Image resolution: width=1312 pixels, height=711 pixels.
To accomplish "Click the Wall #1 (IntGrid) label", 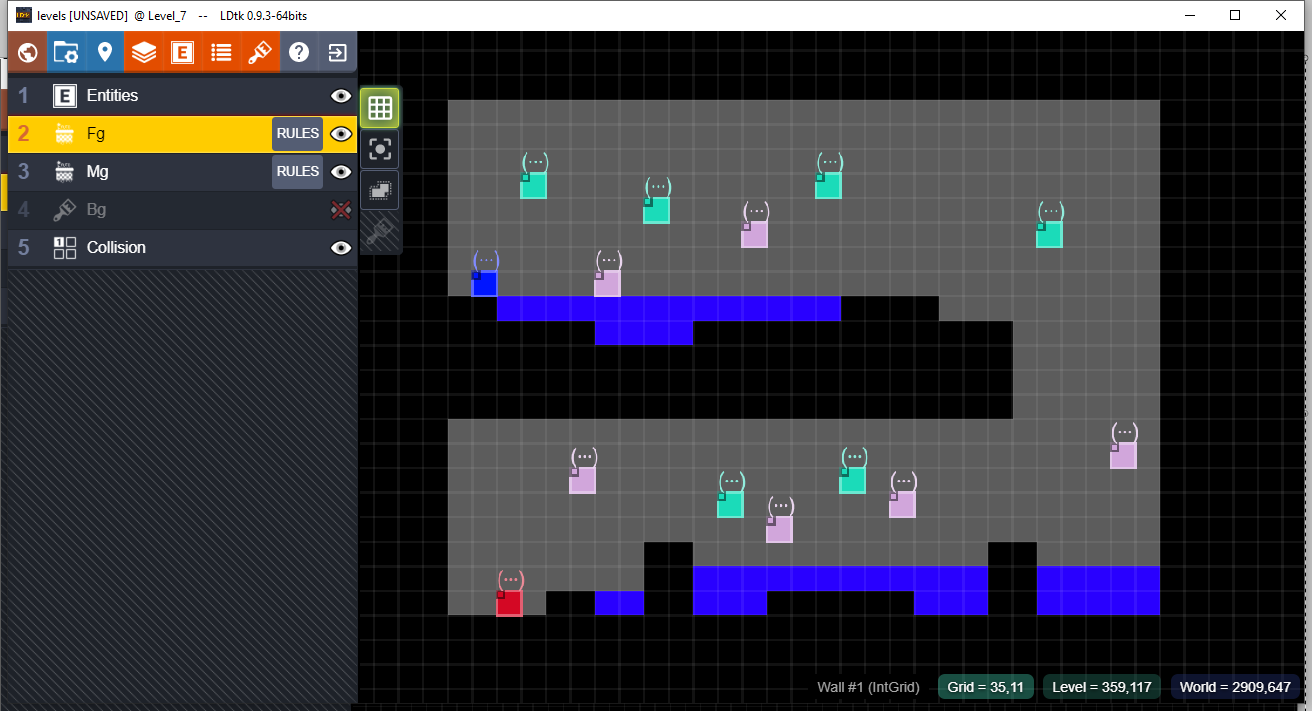I will coord(868,687).
